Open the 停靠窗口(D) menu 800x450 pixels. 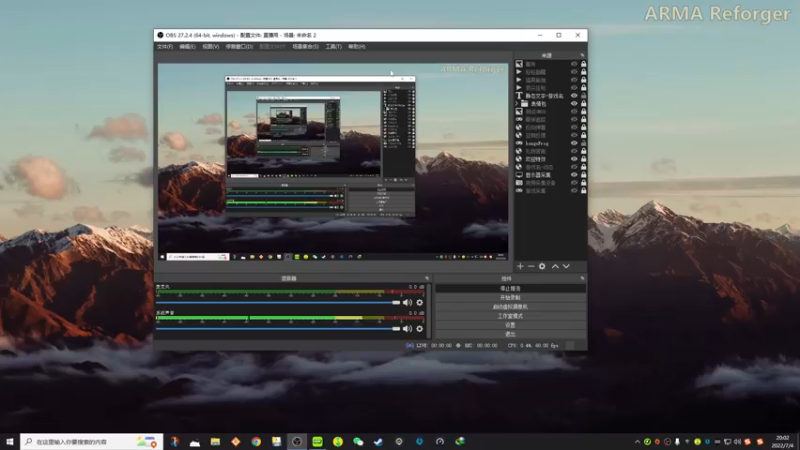[x=239, y=46]
